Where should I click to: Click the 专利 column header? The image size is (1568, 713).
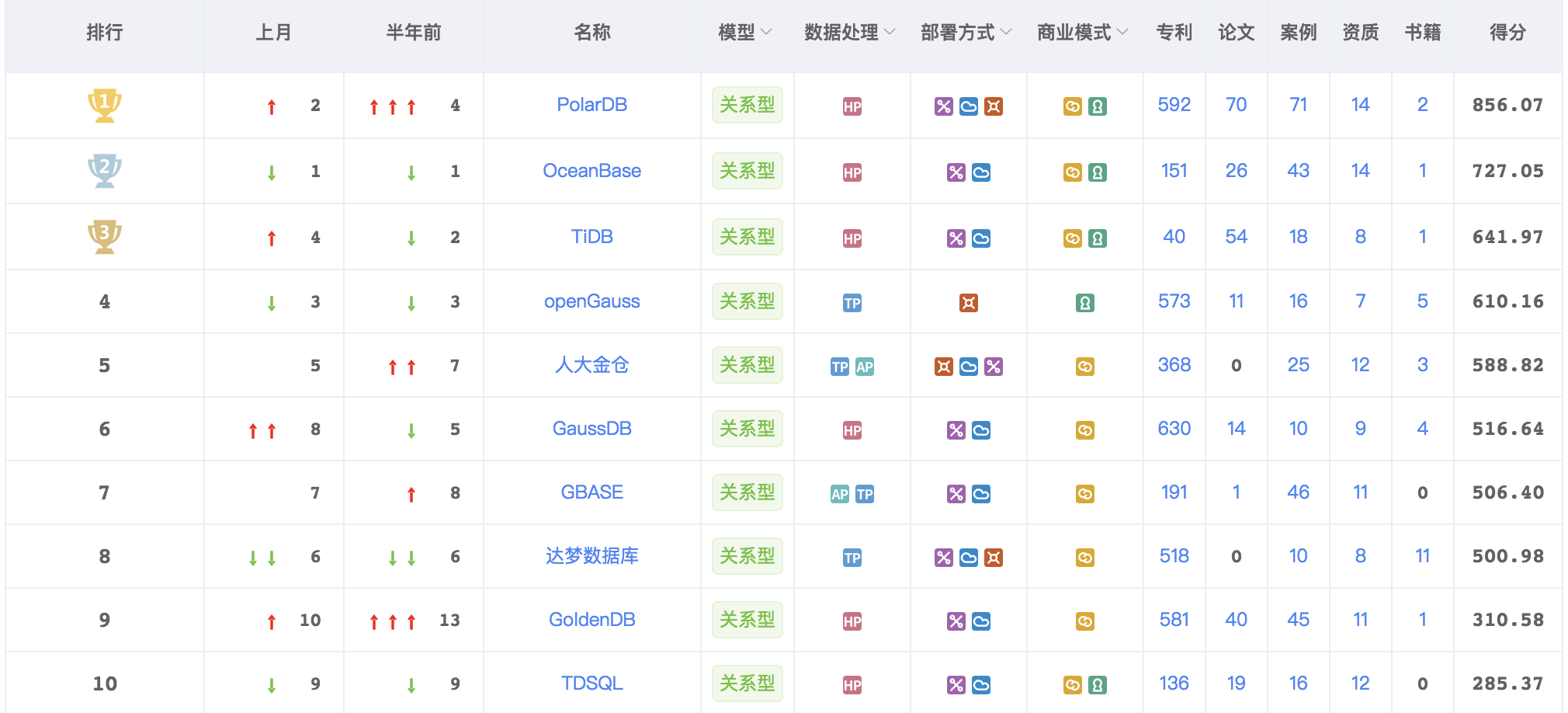click(1174, 33)
